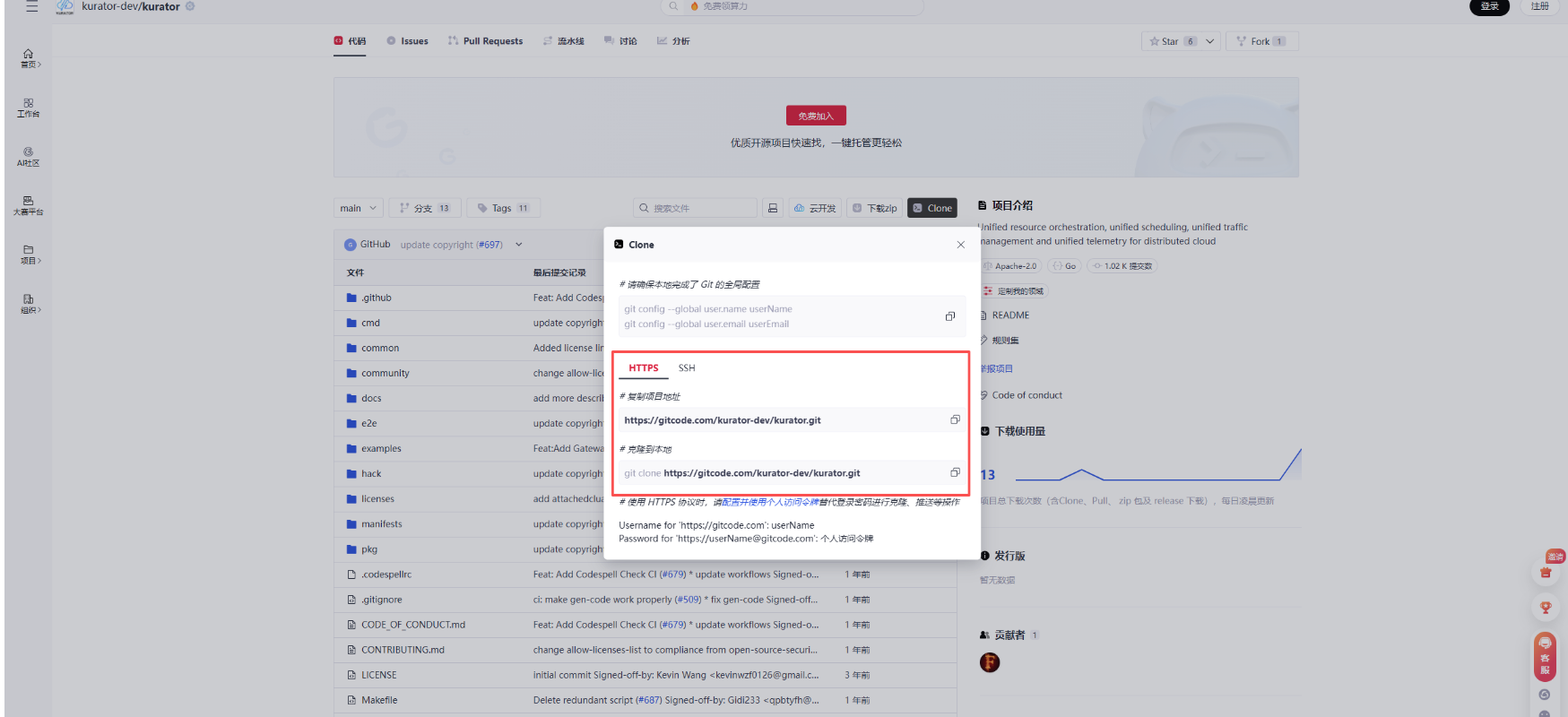The width and height of the screenshot is (1568, 717).
Task: Open the 流水线 tab
Action: tap(563, 41)
